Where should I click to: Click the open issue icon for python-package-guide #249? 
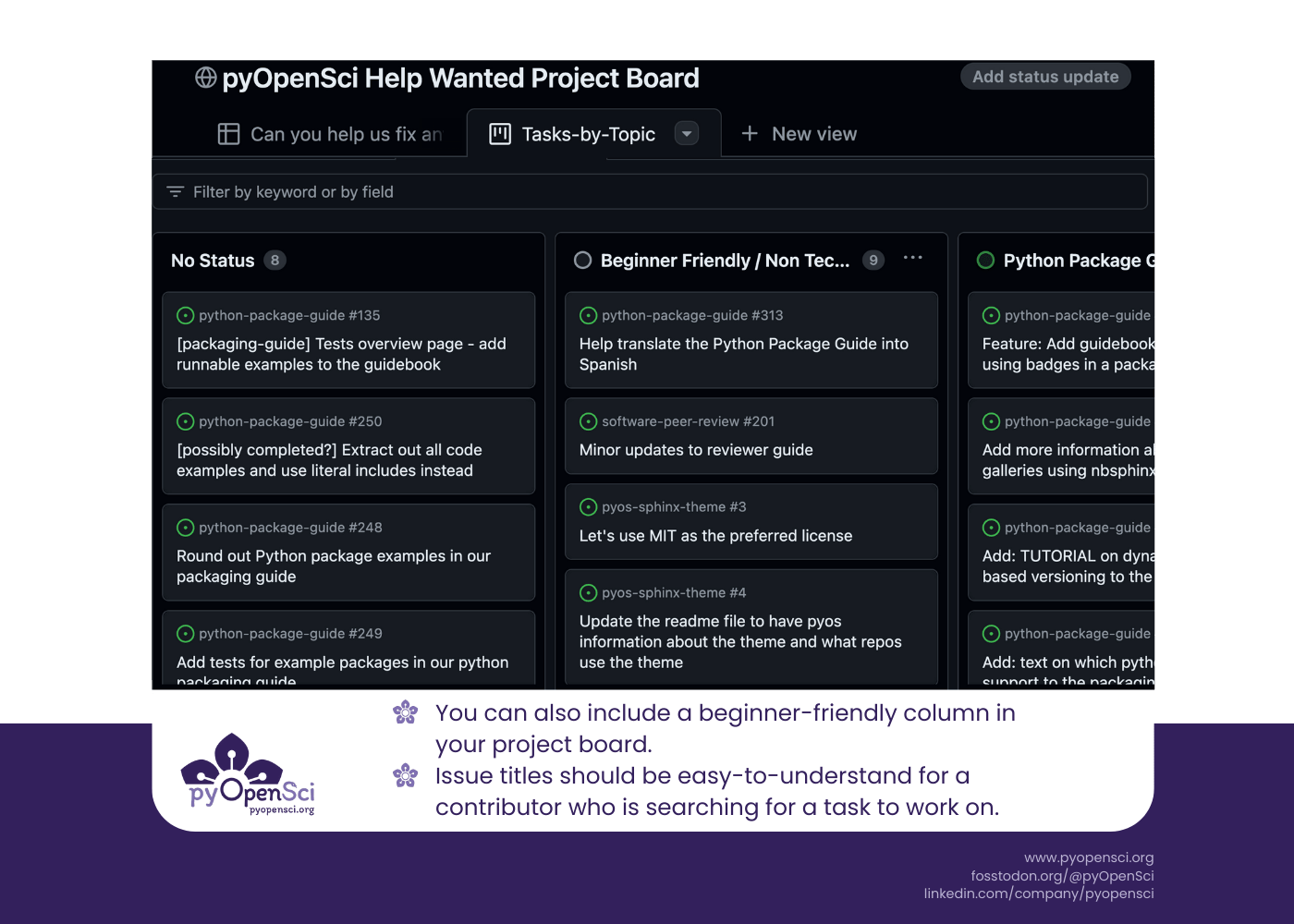[x=185, y=634]
